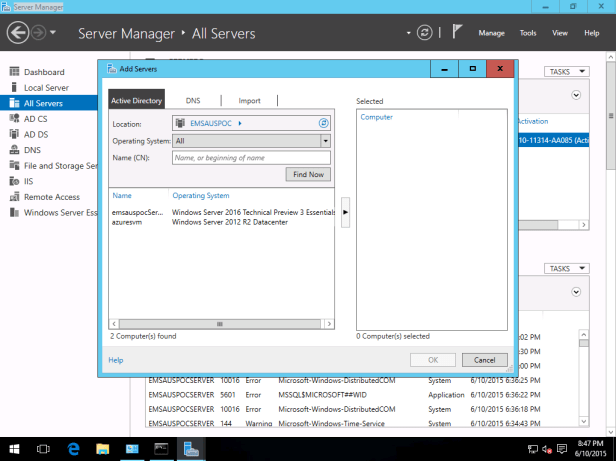Click the back navigation arrow in Server Manager
Viewport: 616px width, 461px height.
point(17,33)
